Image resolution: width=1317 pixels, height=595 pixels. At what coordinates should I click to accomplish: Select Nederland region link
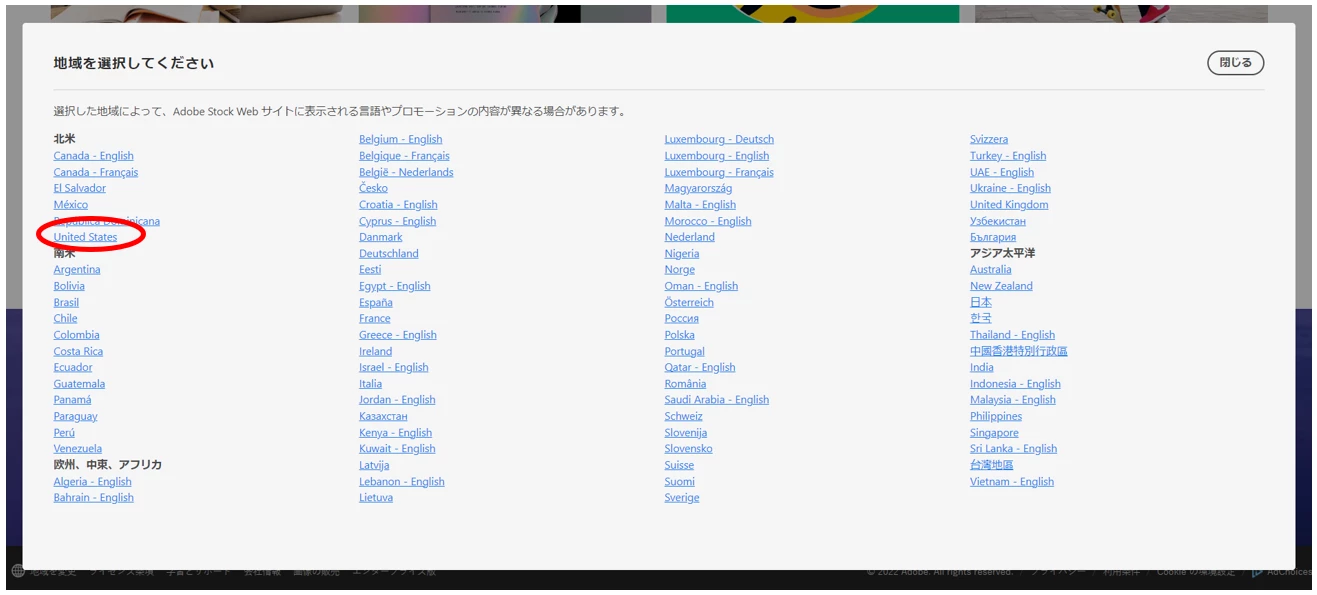[x=690, y=237]
